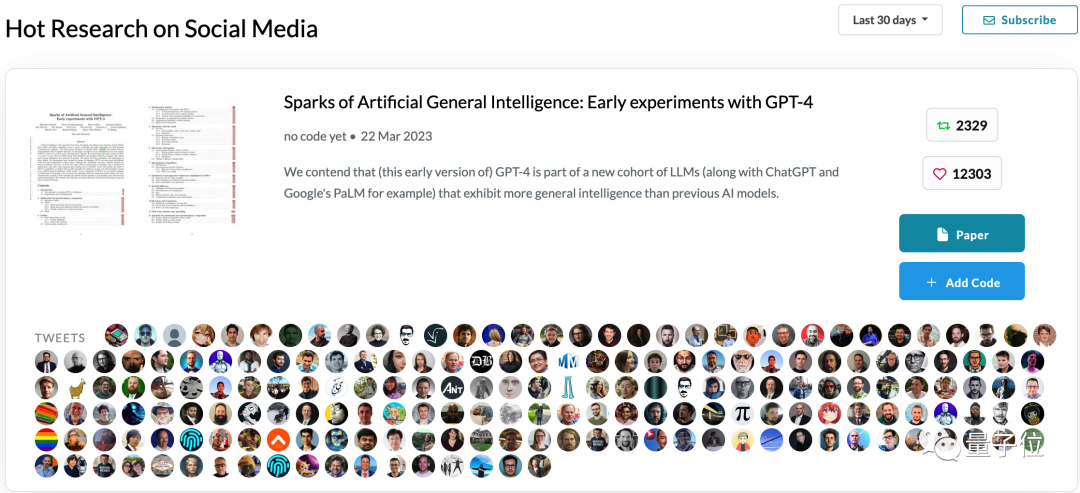Select the black DB logo avatar

point(482,361)
